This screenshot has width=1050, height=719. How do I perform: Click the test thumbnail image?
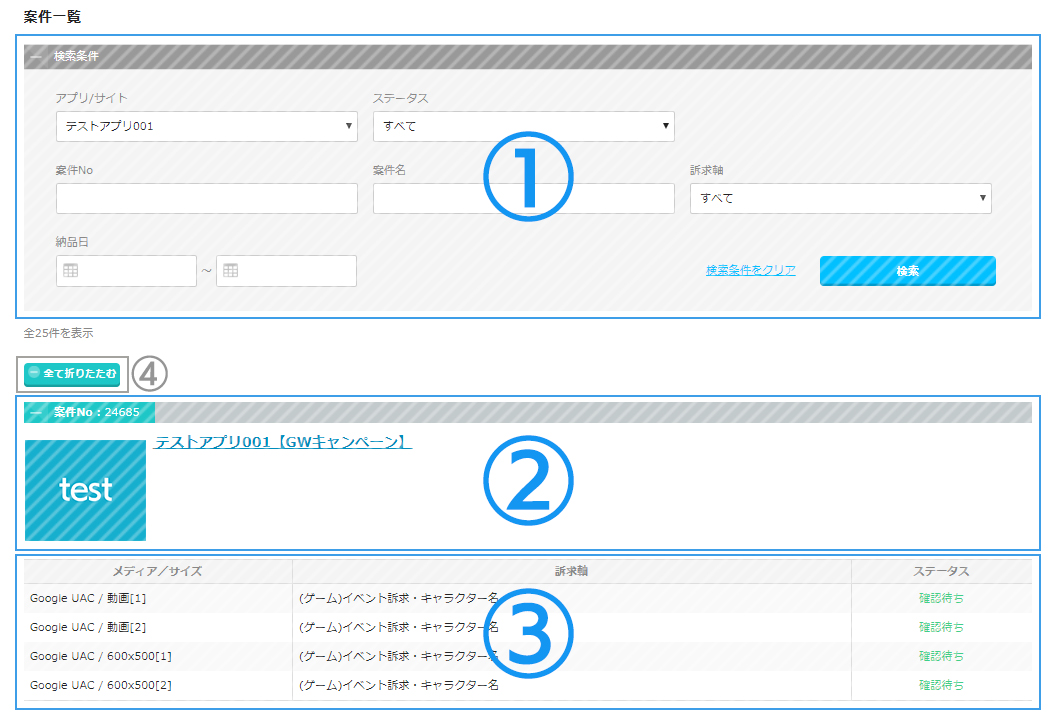(85, 490)
